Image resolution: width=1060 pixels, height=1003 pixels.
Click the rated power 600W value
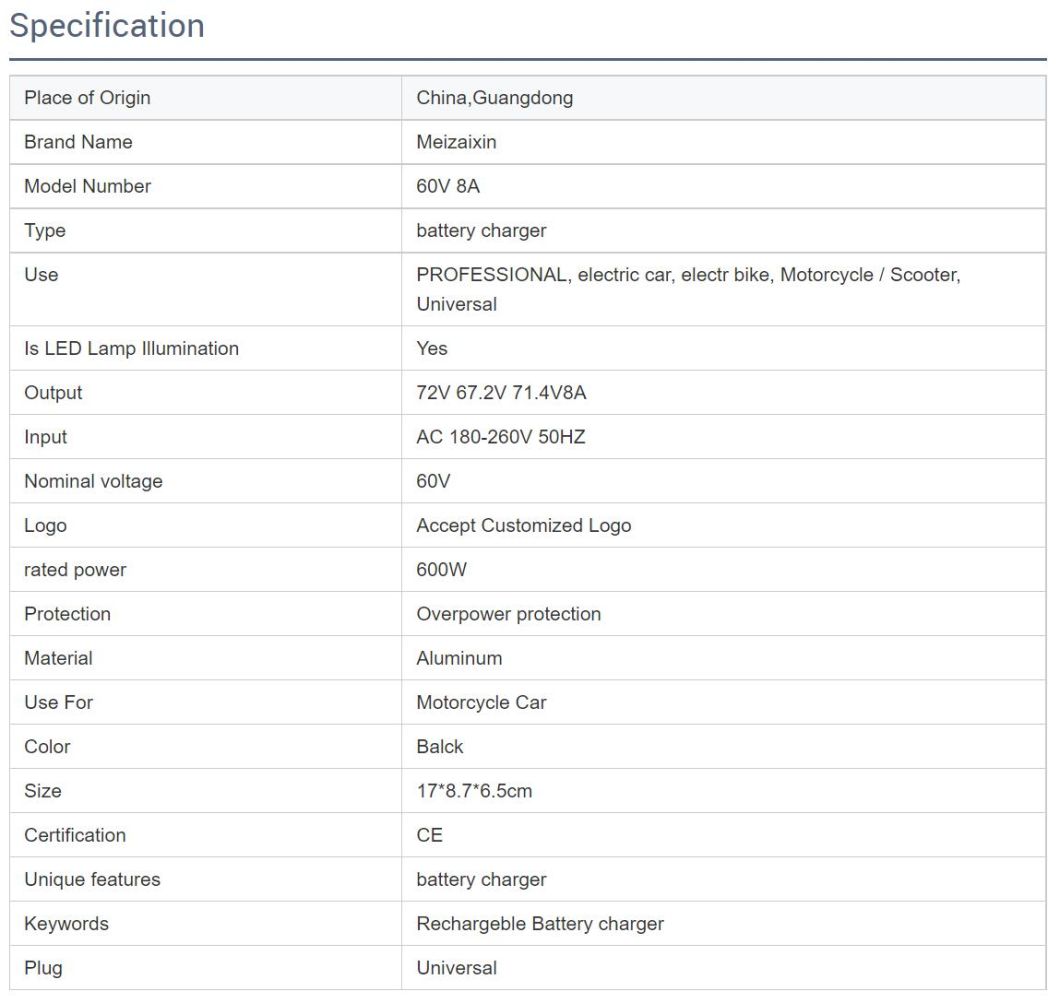pyautogui.click(x=441, y=570)
